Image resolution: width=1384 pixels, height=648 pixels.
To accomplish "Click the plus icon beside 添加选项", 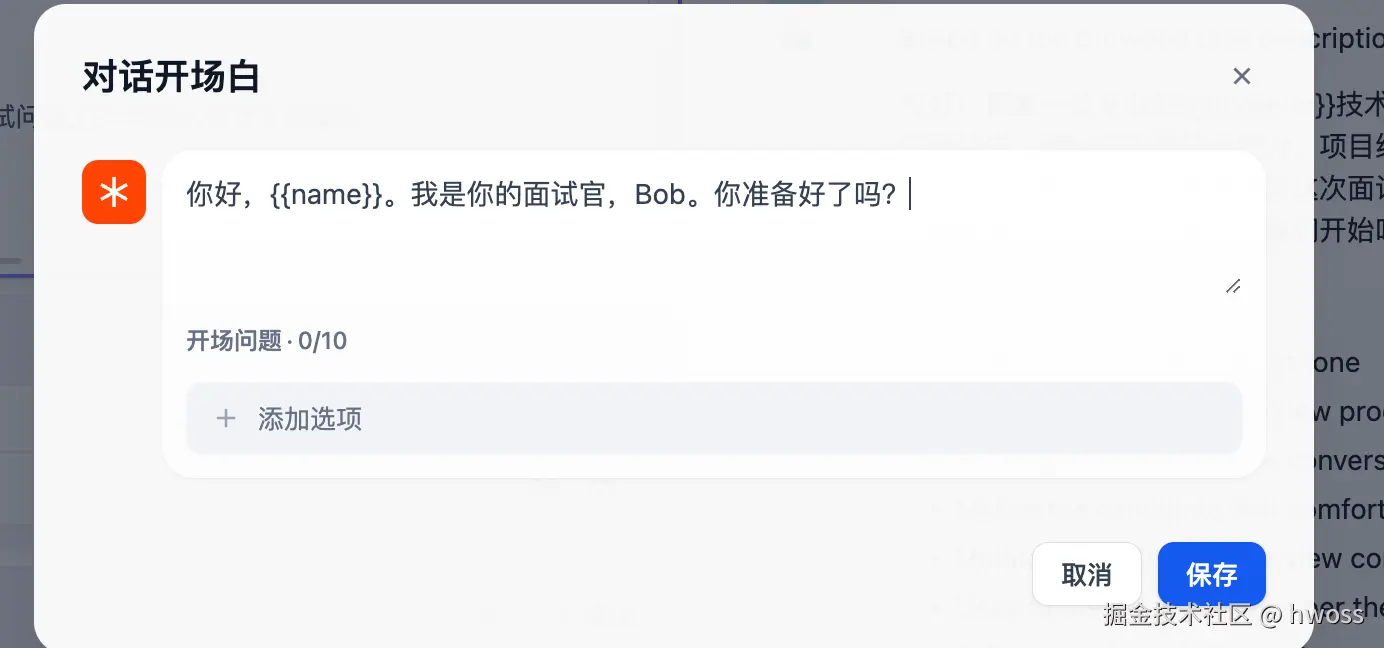I will [x=226, y=418].
